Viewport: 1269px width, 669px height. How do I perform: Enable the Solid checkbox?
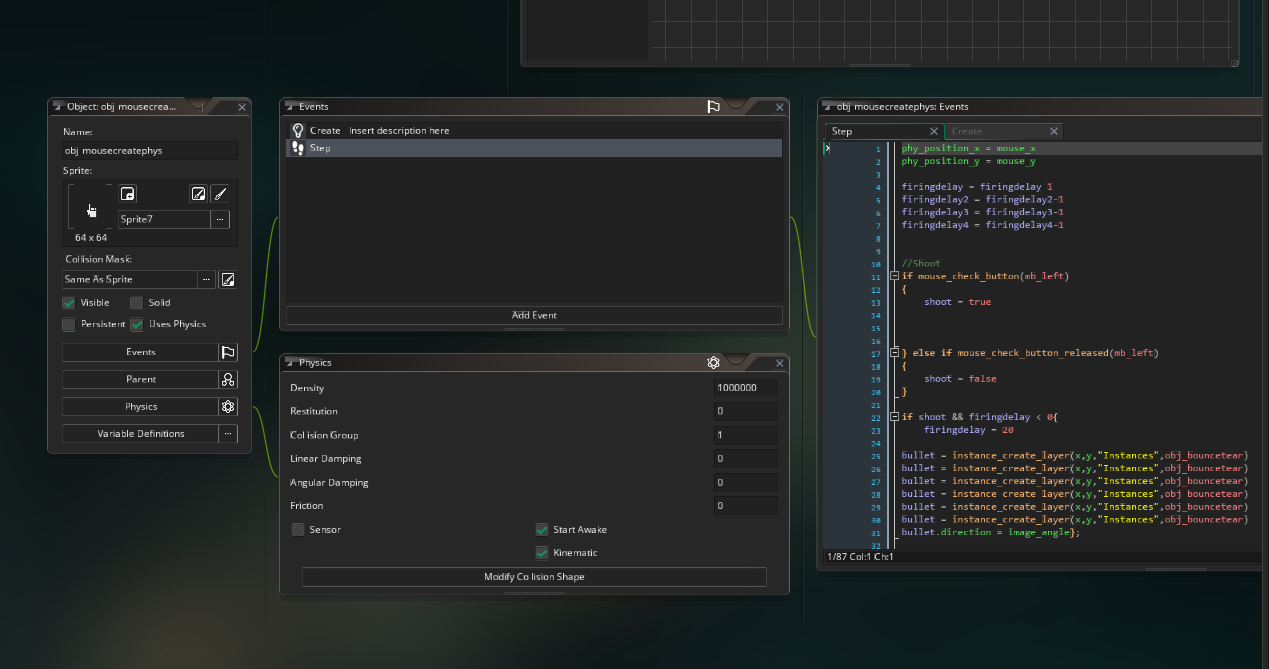click(136, 302)
